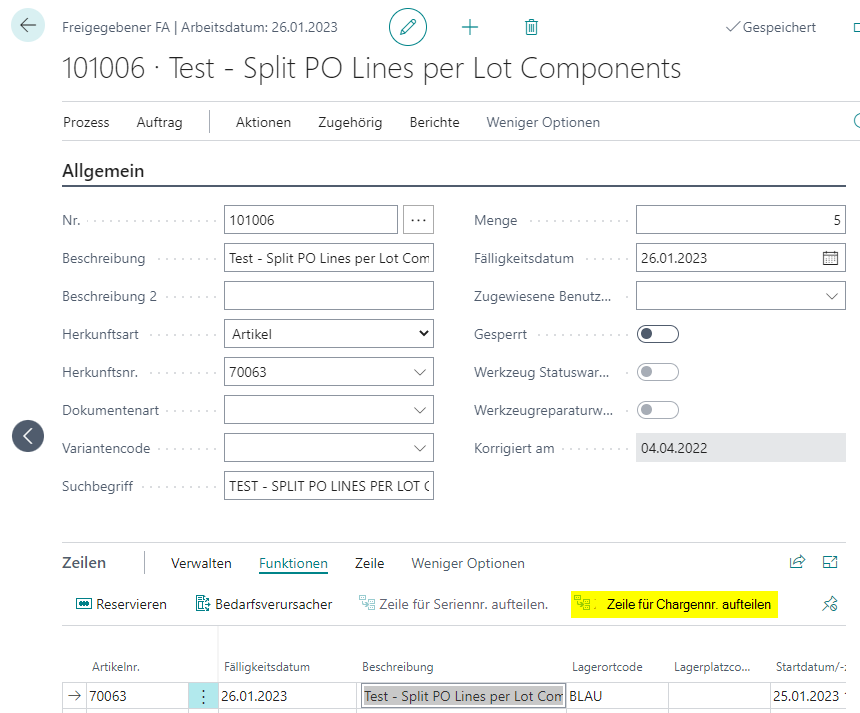The image size is (860, 713).
Task: Click the Bedarfsverursacher button label
Action: tap(273, 604)
